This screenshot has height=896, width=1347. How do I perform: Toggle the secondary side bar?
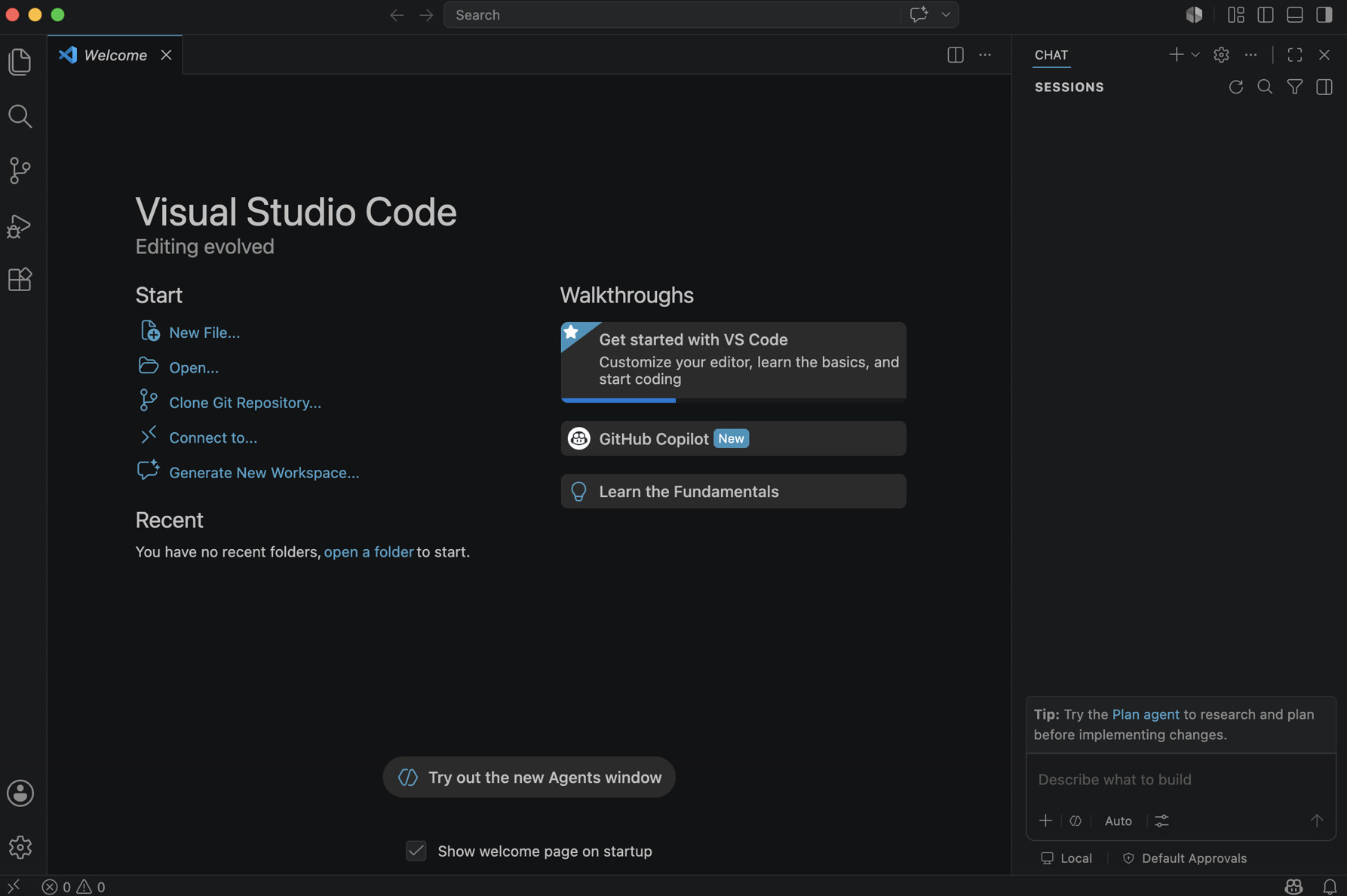1324,15
